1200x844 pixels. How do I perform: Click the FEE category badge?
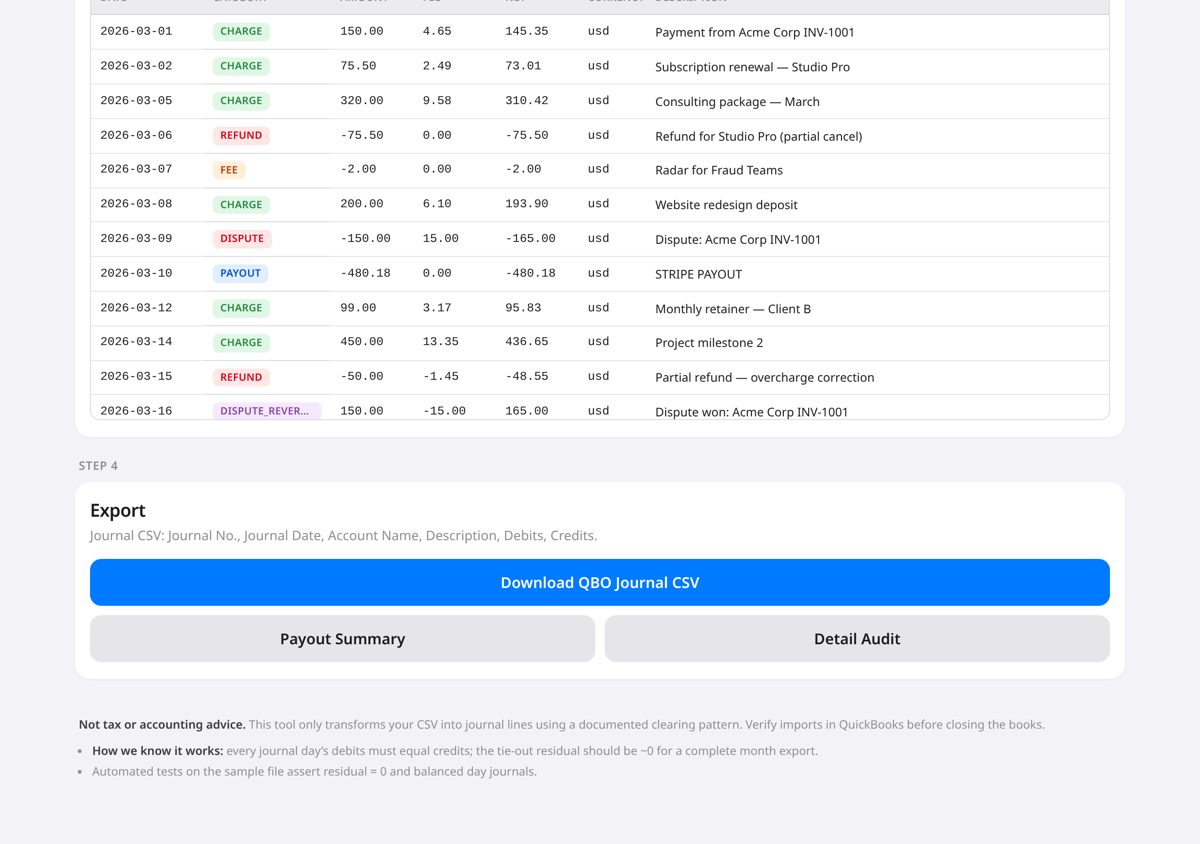[229, 170]
